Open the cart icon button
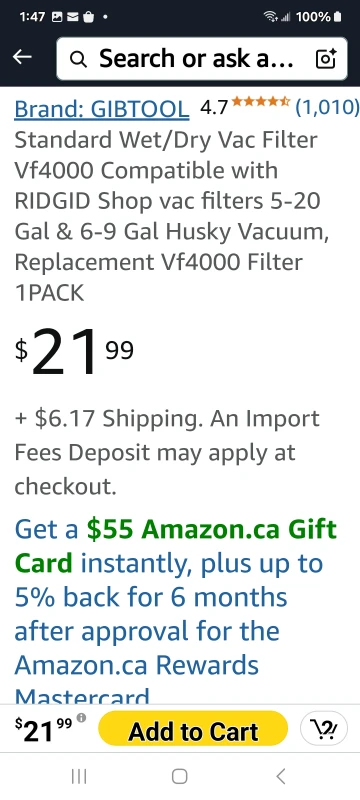360x800 pixels. pos(324,729)
